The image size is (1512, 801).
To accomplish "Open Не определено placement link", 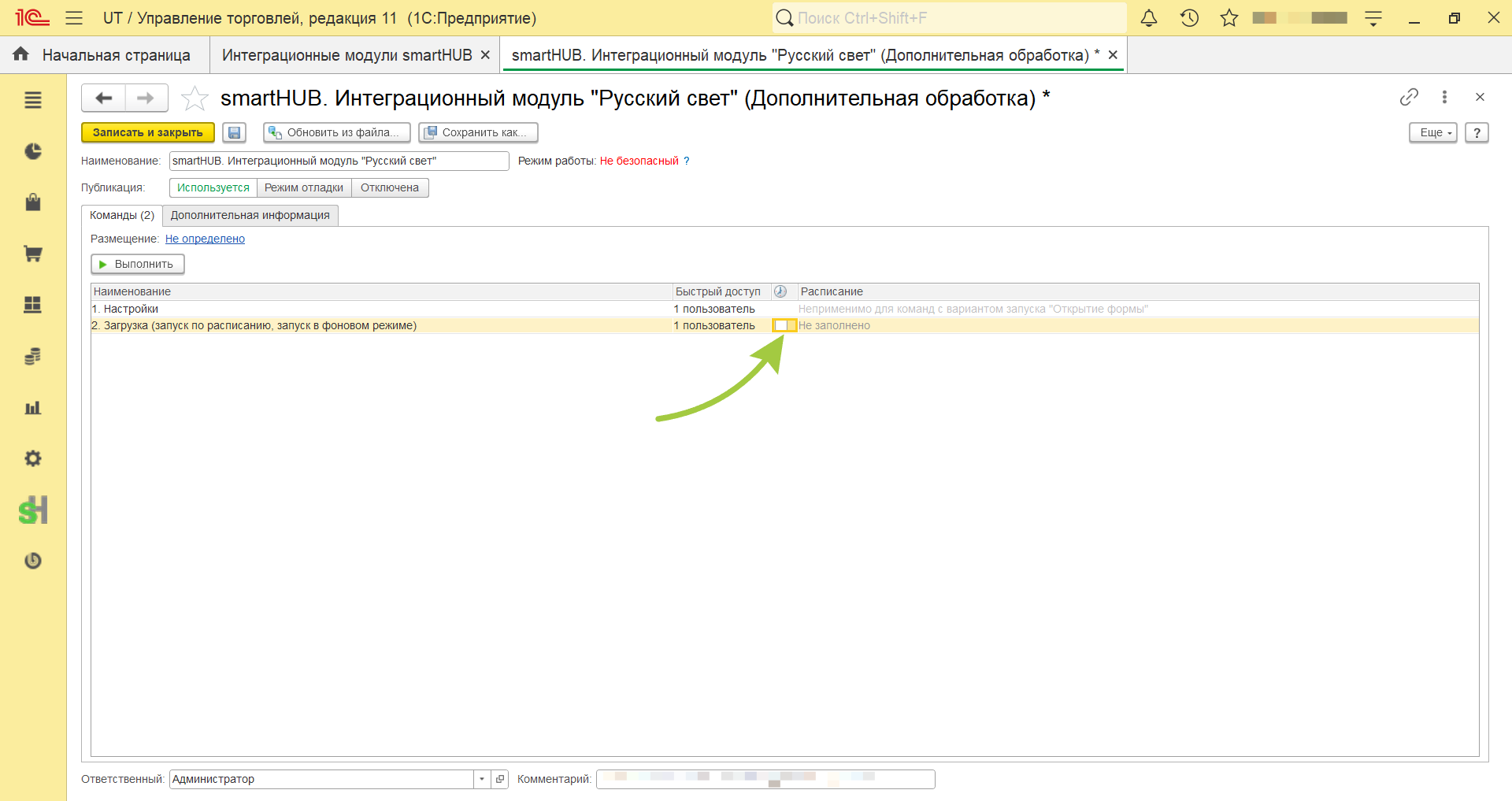I will [x=205, y=239].
